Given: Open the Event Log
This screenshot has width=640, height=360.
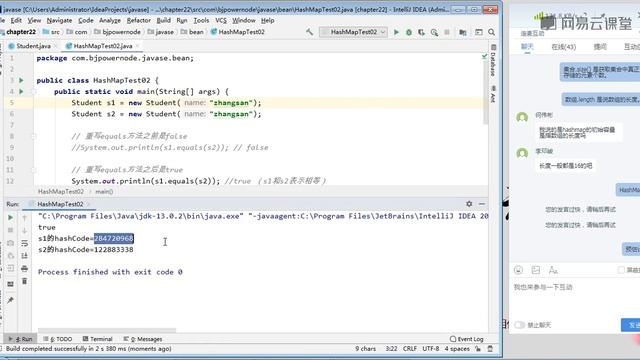Looking at the screenshot, I should coord(467,339).
